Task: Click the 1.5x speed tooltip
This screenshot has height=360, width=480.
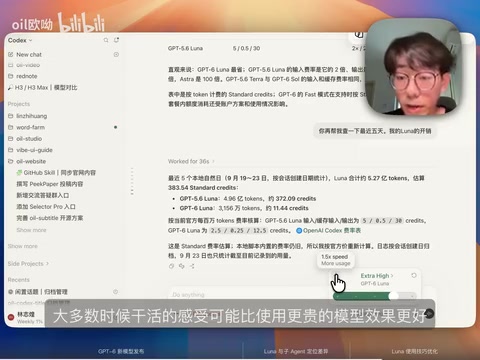Action: 335,260
